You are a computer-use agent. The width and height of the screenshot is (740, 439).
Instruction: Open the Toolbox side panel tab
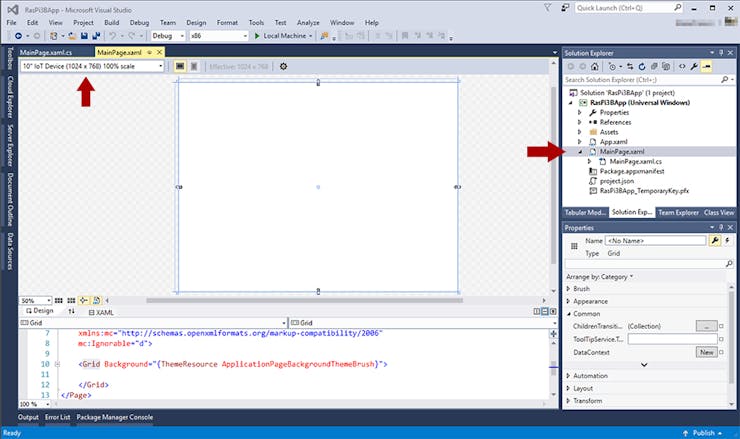point(10,59)
